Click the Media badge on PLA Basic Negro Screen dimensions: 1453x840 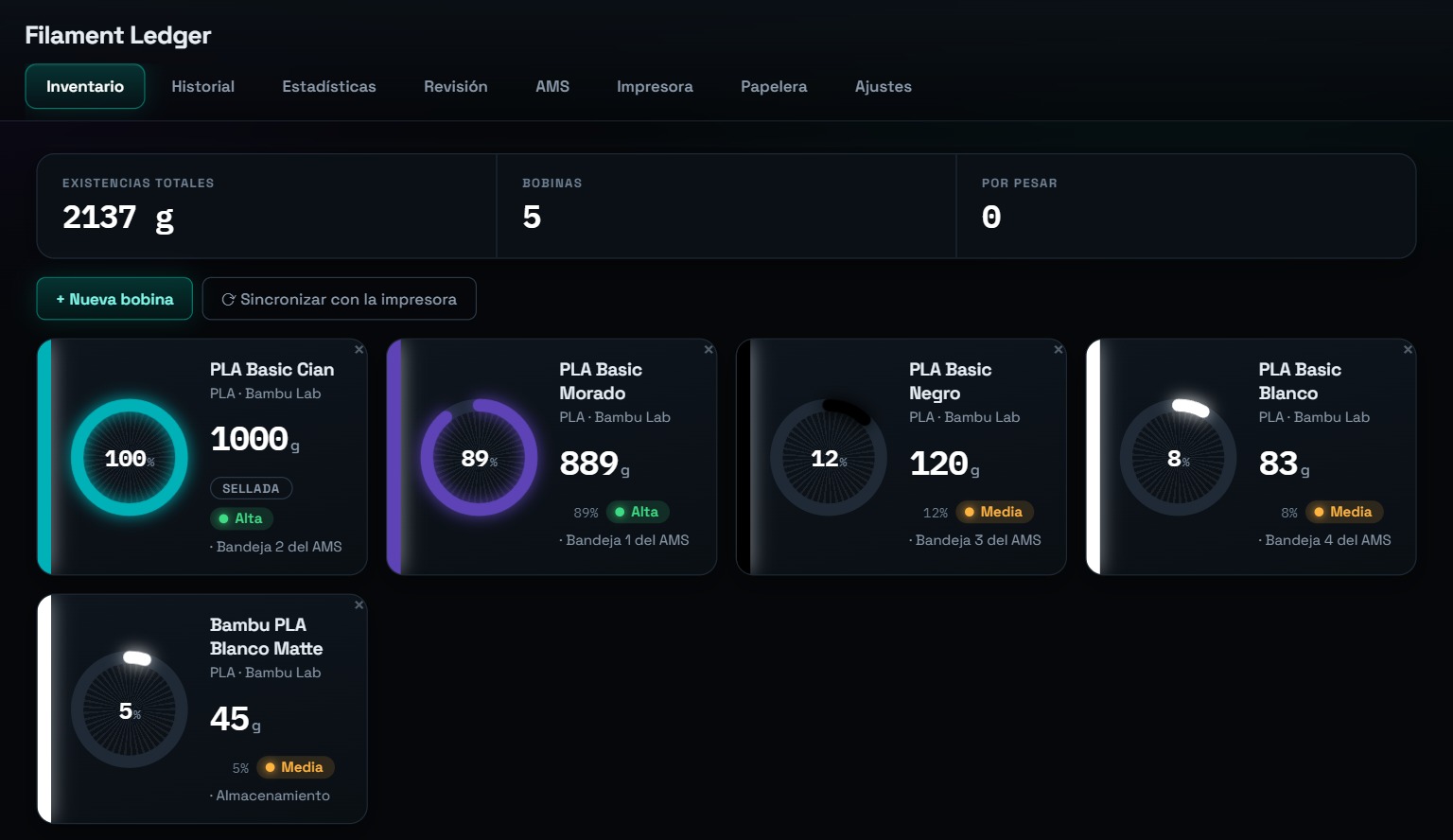[x=995, y=512]
